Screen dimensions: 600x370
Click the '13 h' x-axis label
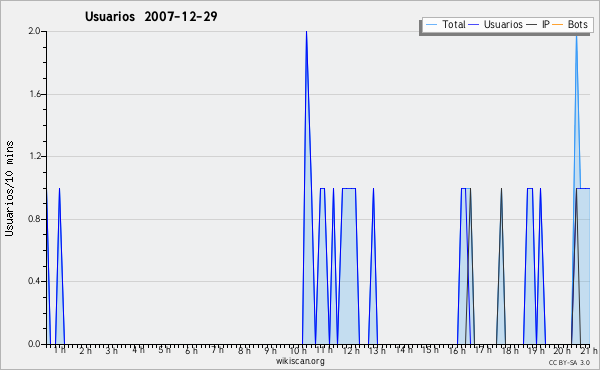[x=377, y=350]
